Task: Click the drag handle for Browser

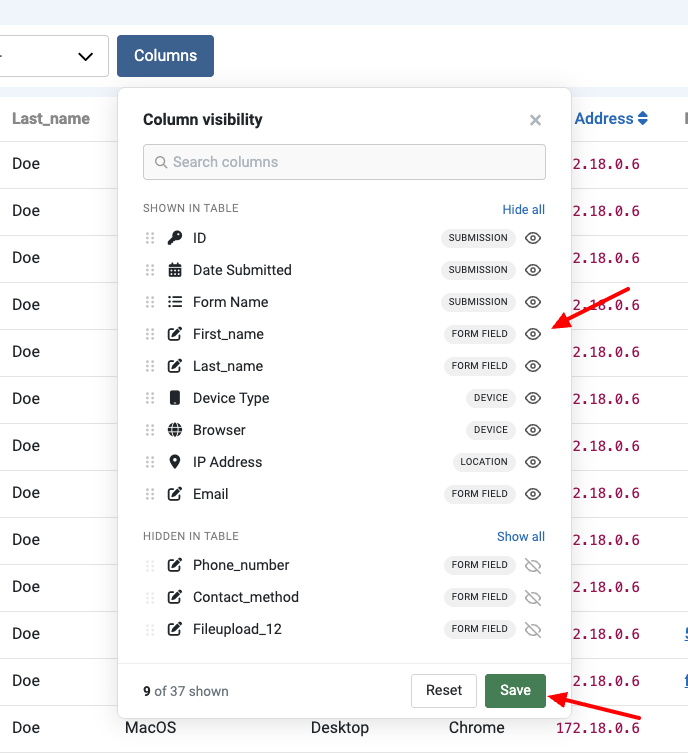Action: click(150, 430)
